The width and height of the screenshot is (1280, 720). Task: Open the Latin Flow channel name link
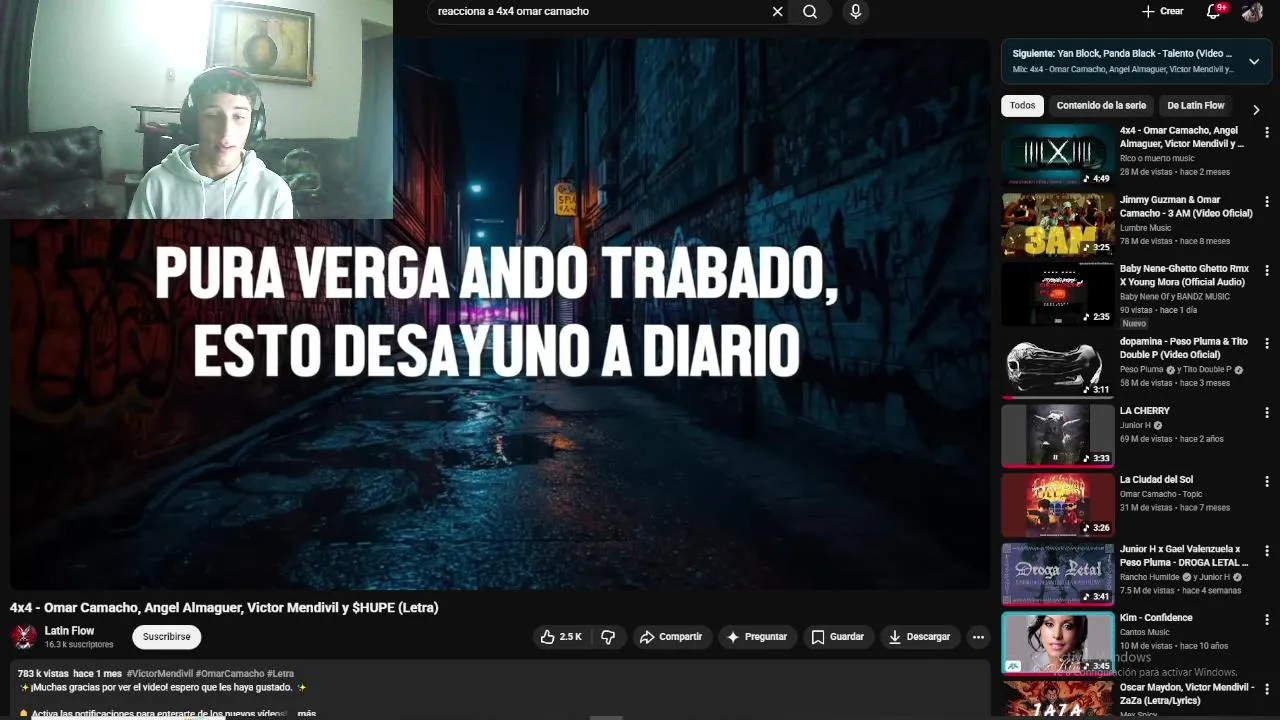pyautogui.click(x=69, y=631)
